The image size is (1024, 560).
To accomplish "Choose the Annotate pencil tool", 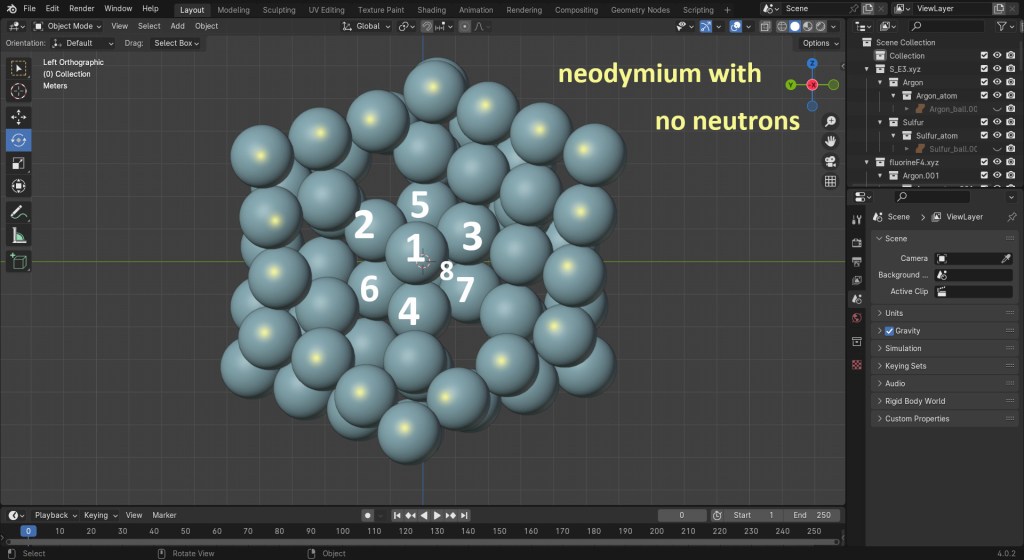I will pos(19,212).
